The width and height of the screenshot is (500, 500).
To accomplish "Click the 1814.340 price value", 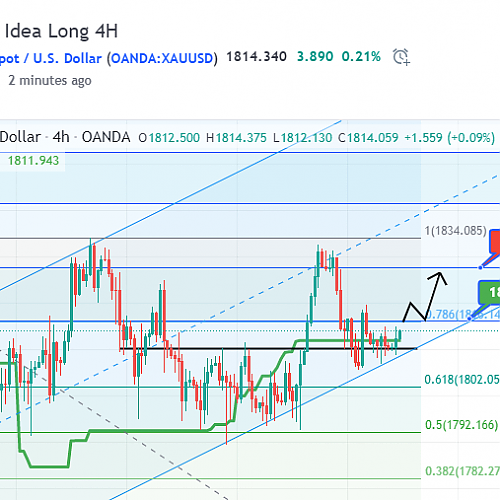I will [256, 56].
